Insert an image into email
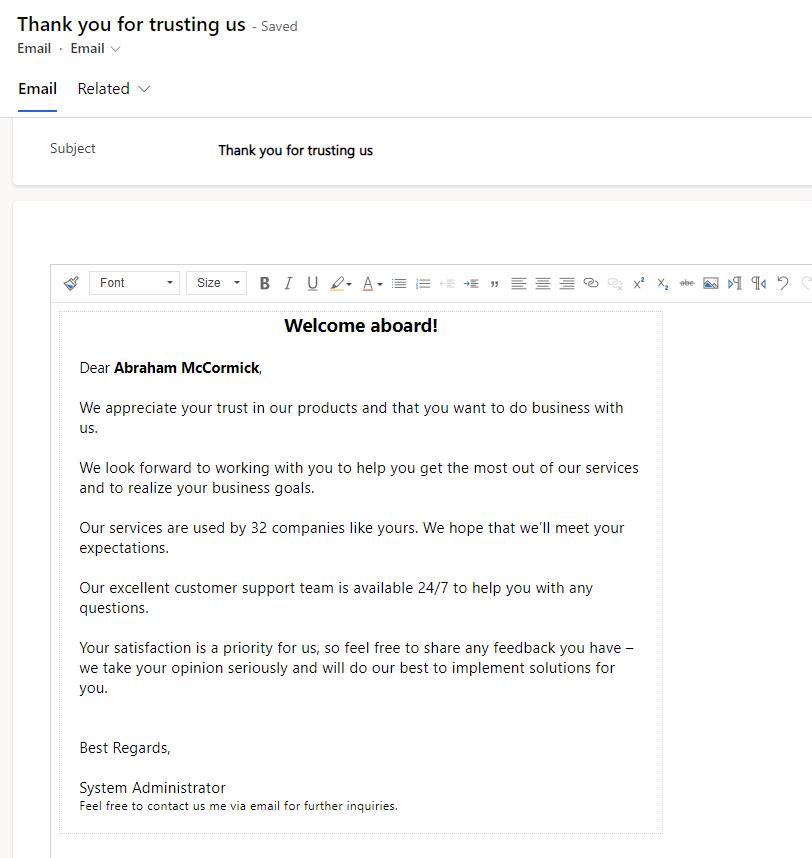Viewport: 812px width, 858px height. pos(710,283)
